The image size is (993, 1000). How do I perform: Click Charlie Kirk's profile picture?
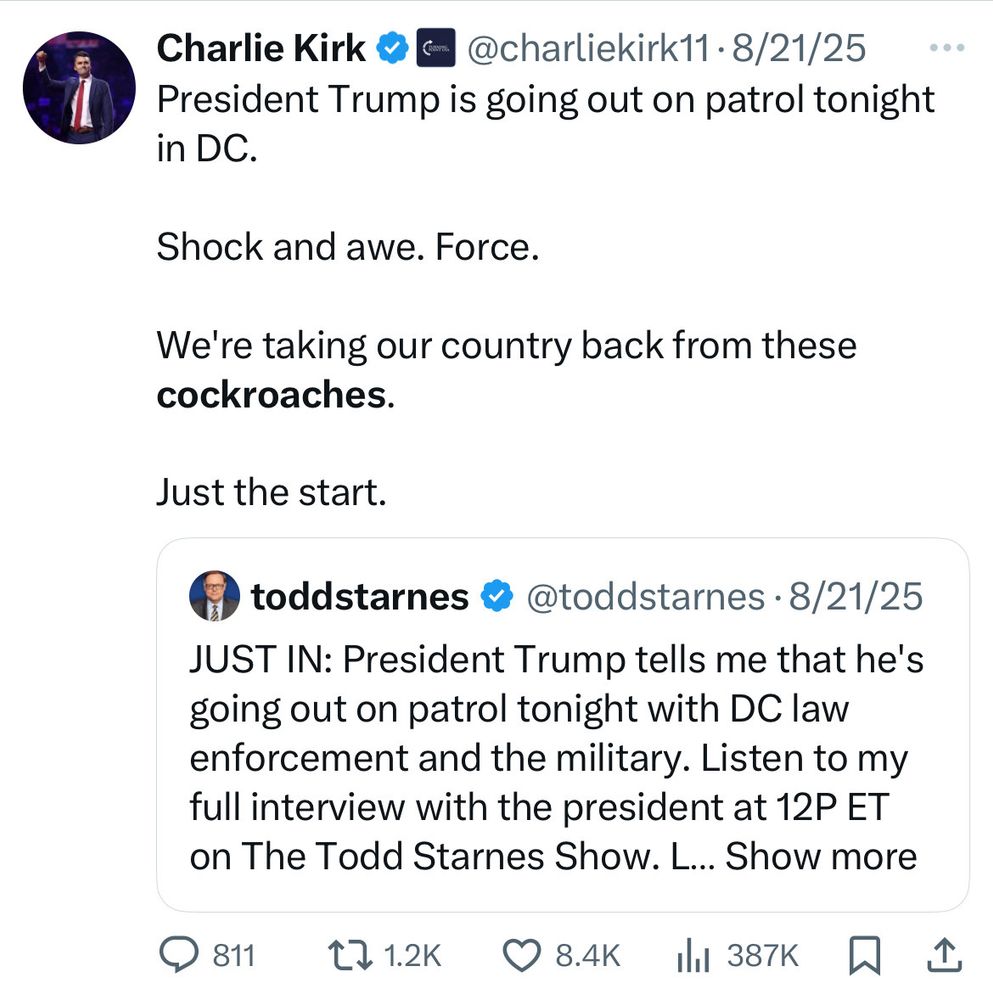click(78, 89)
